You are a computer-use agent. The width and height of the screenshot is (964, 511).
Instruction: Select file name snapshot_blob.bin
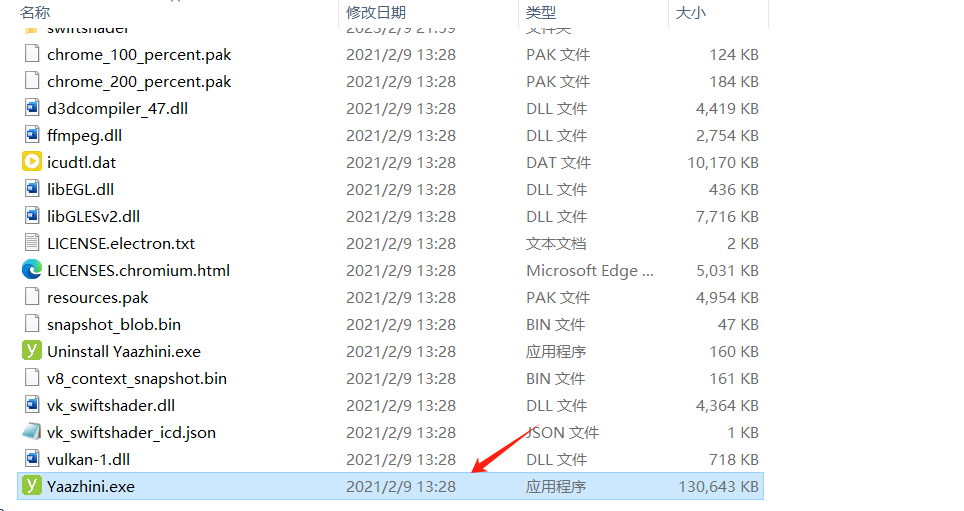(114, 325)
